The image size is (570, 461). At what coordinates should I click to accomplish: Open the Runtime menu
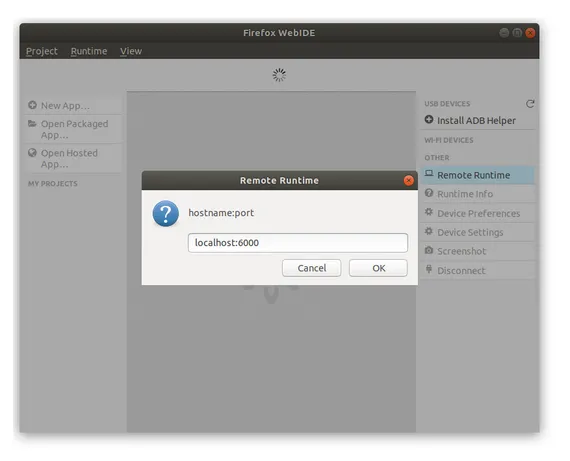[89, 51]
